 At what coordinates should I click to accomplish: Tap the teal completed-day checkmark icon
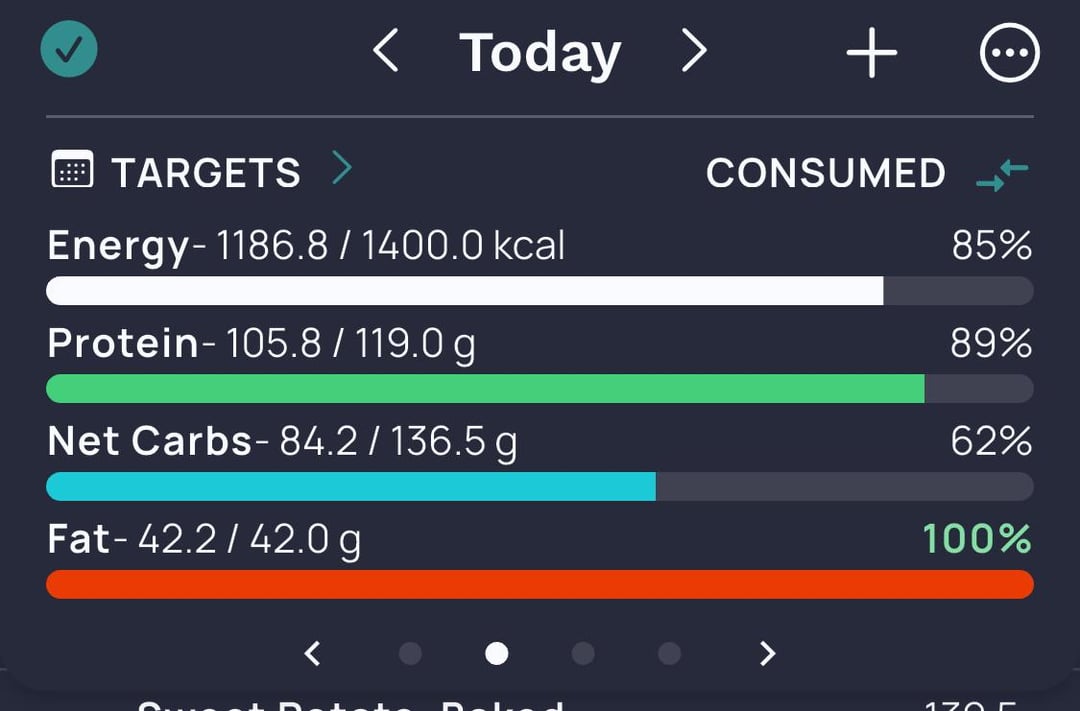tap(69, 49)
